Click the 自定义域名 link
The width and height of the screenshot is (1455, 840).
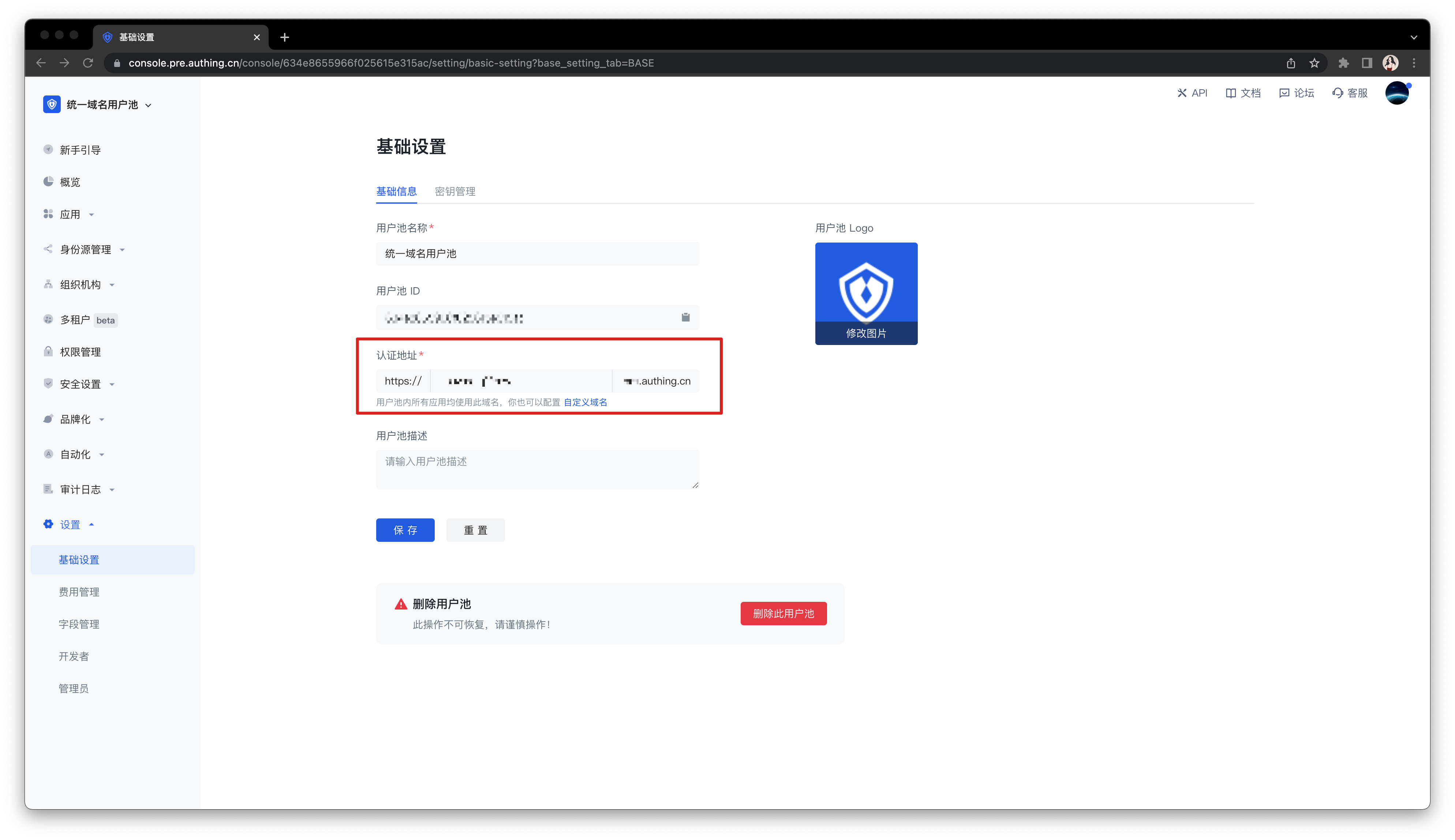point(585,402)
